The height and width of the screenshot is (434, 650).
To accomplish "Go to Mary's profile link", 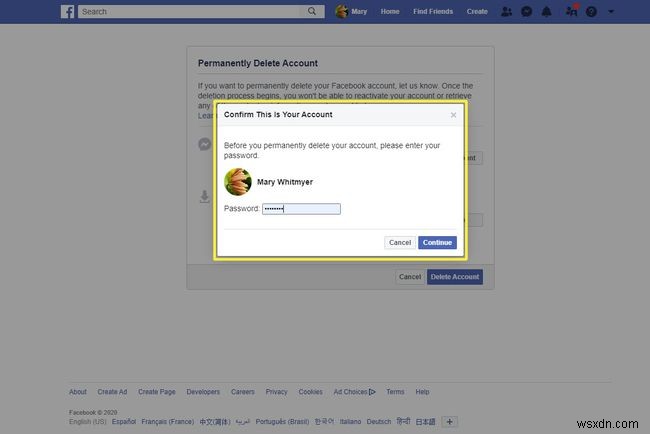I will pyautogui.click(x=359, y=12).
